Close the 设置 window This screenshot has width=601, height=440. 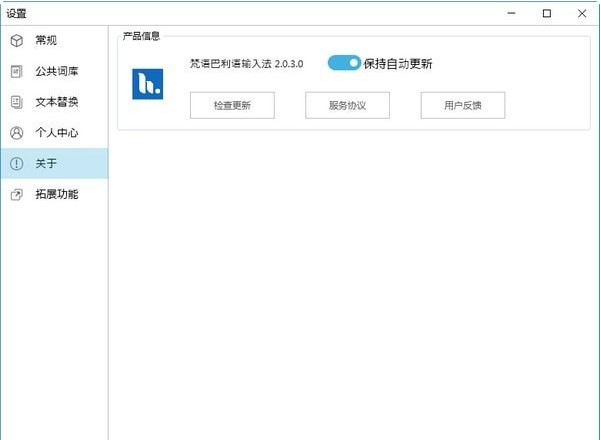coord(583,13)
